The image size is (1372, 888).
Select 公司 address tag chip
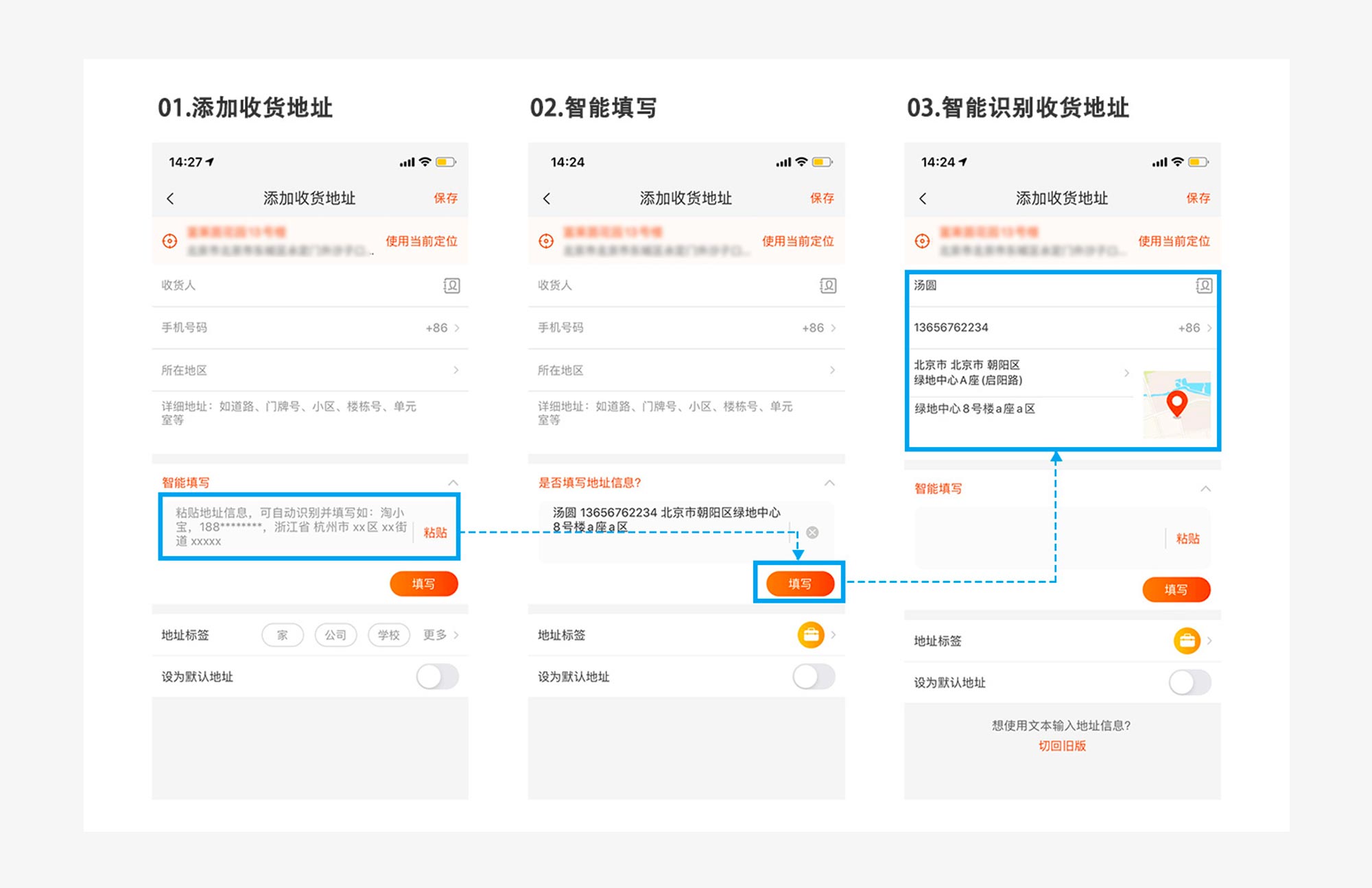click(x=335, y=635)
